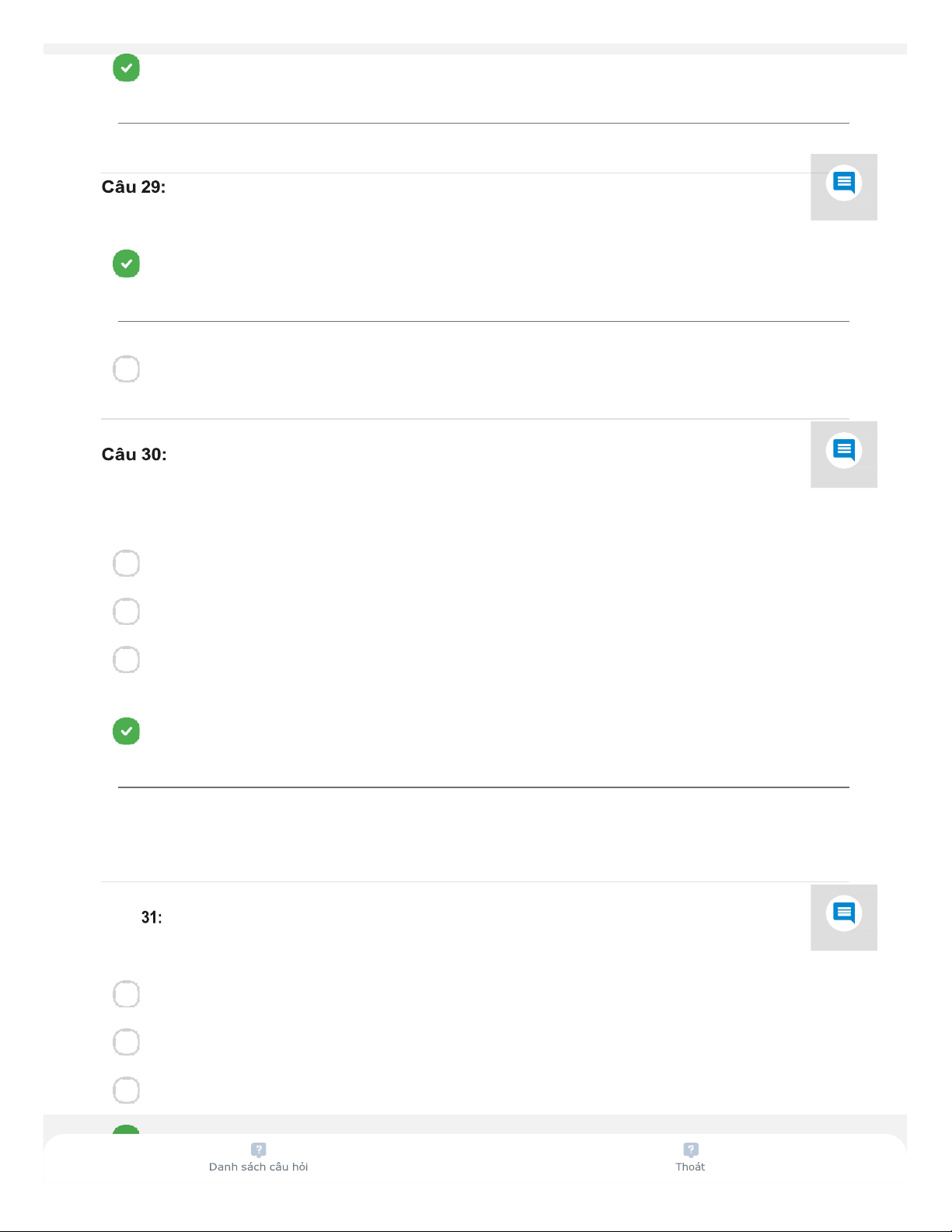Click the Câu 29 question heading
The width and height of the screenshot is (952, 1232).
(134, 187)
